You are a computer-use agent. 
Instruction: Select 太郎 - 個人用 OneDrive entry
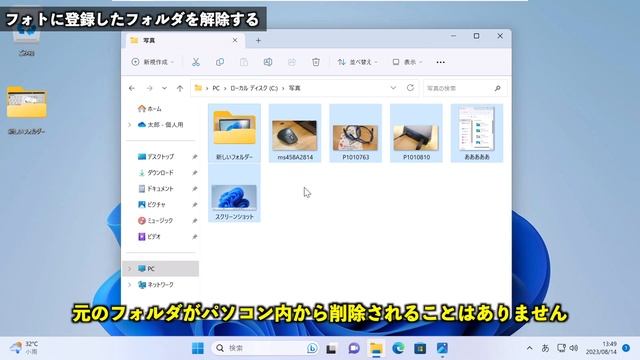coord(160,124)
